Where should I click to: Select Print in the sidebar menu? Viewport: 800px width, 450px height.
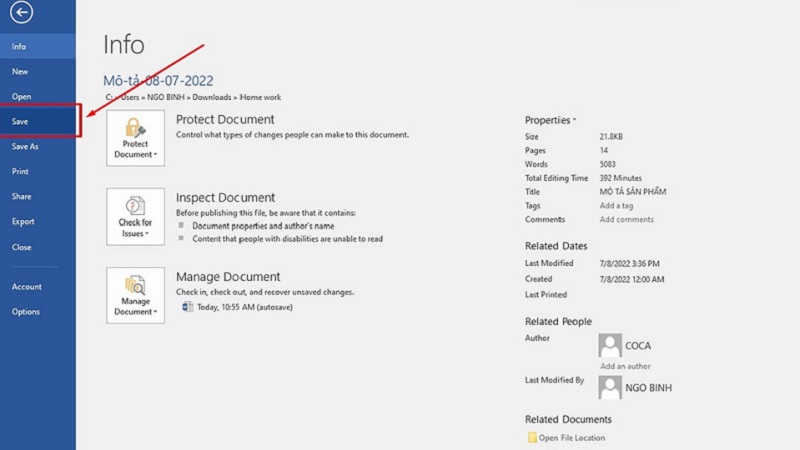pyautogui.click(x=38, y=171)
